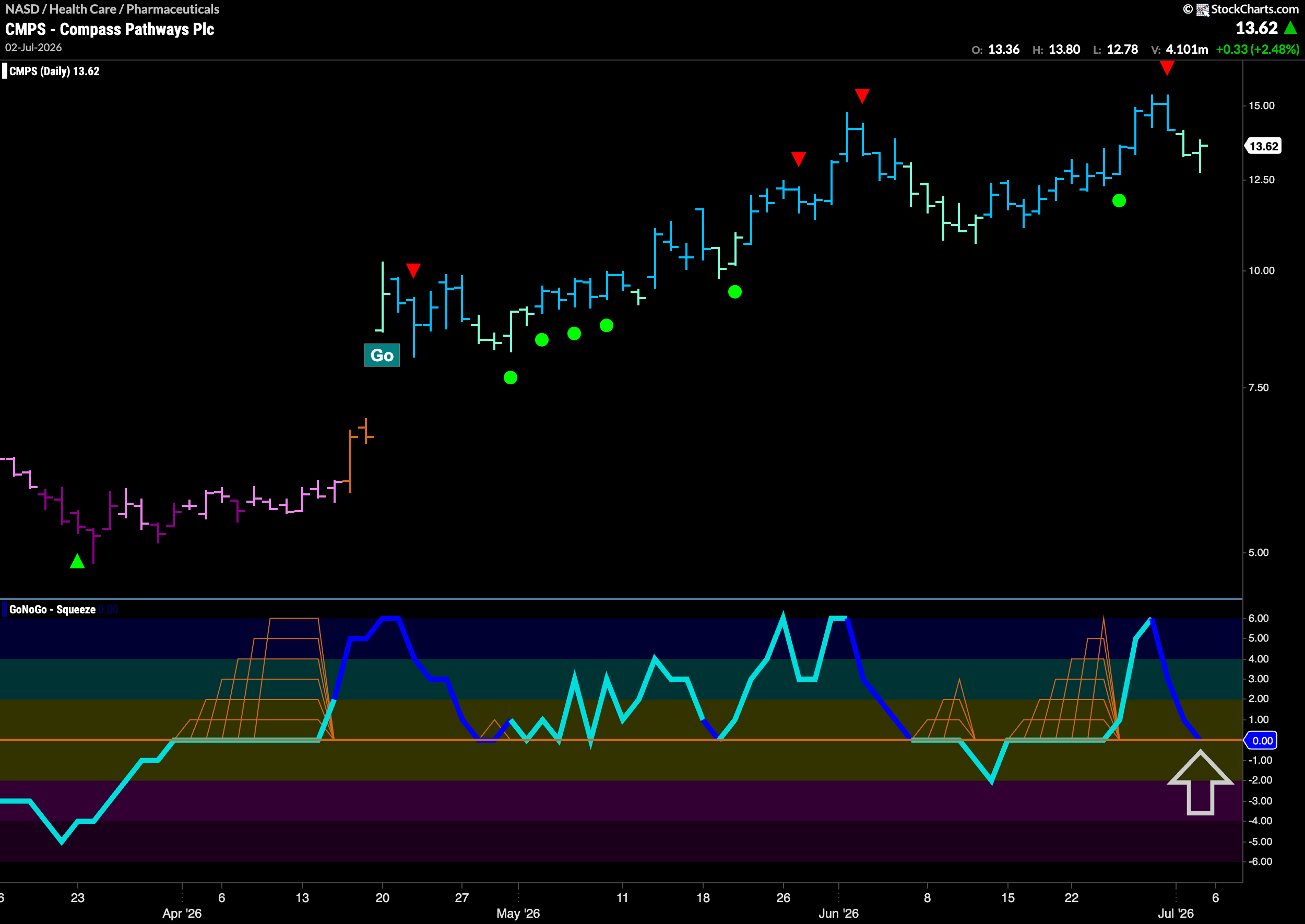Click the white legend marker beside CMPS (Daily)

point(5,71)
